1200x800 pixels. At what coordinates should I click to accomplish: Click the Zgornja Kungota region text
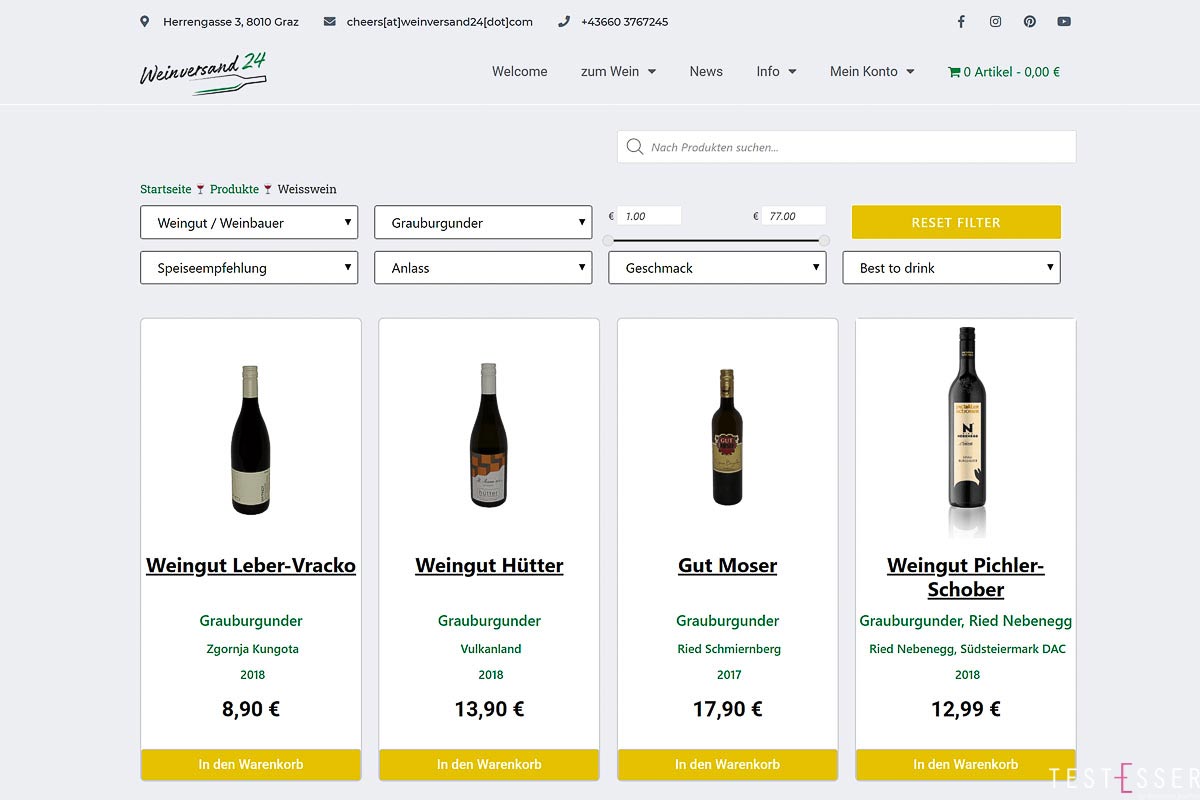point(251,649)
